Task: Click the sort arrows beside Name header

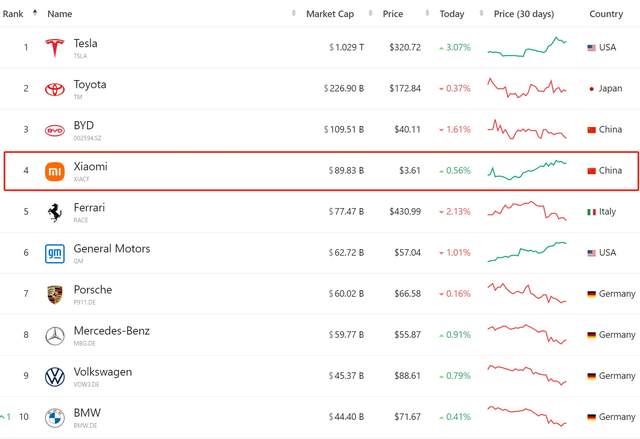Action: [293, 13]
